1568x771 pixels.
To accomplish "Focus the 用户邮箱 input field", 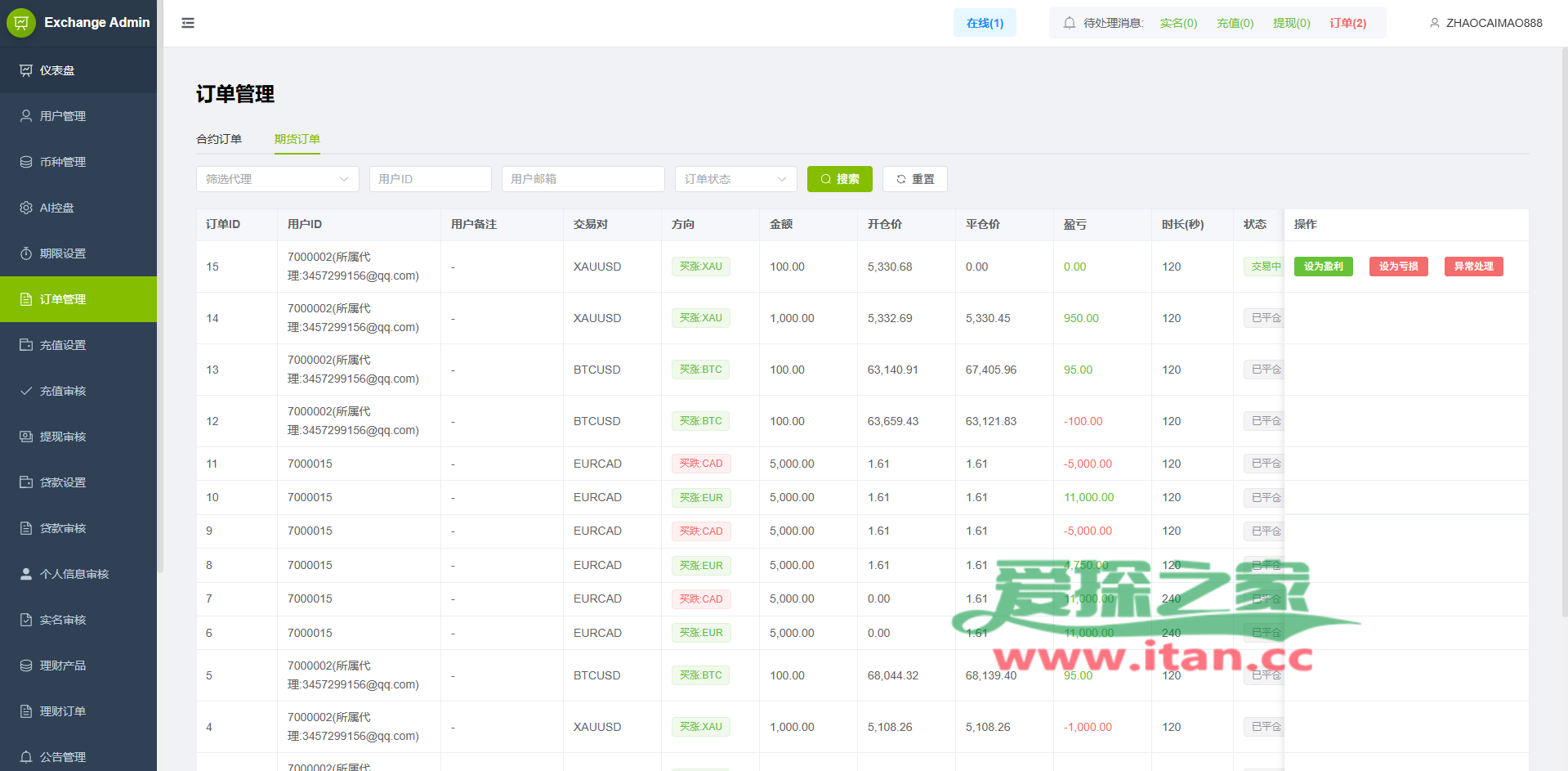I will [x=583, y=179].
